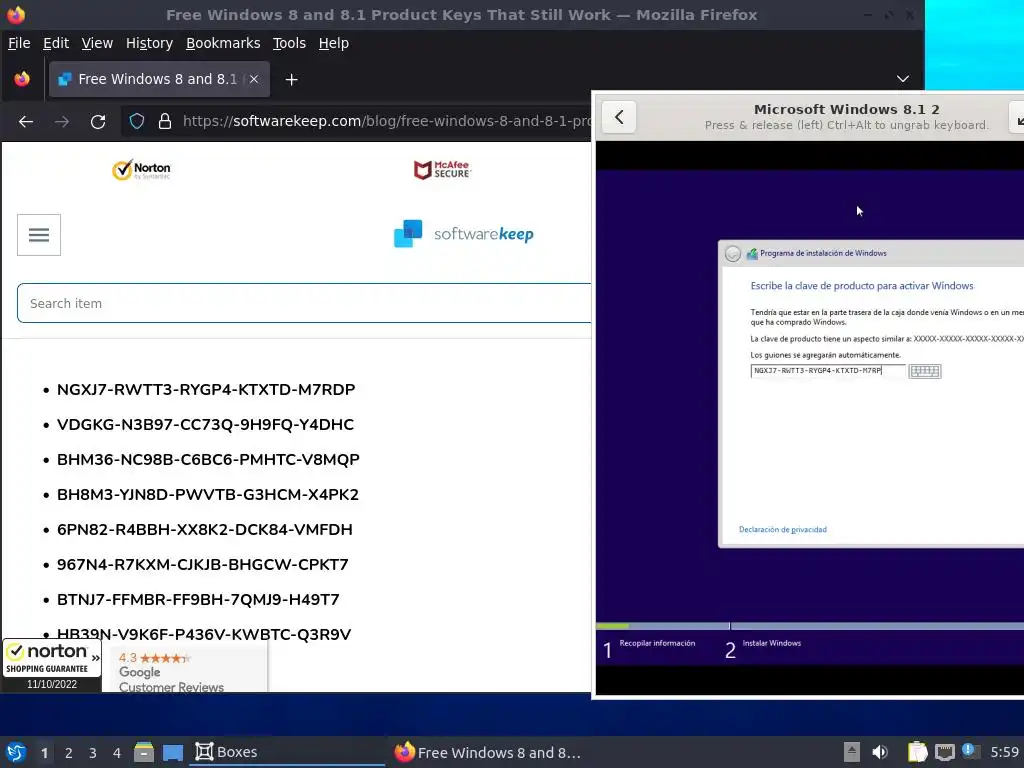Click the Firefox forward arrow button

pyautogui.click(x=61, y=121)
